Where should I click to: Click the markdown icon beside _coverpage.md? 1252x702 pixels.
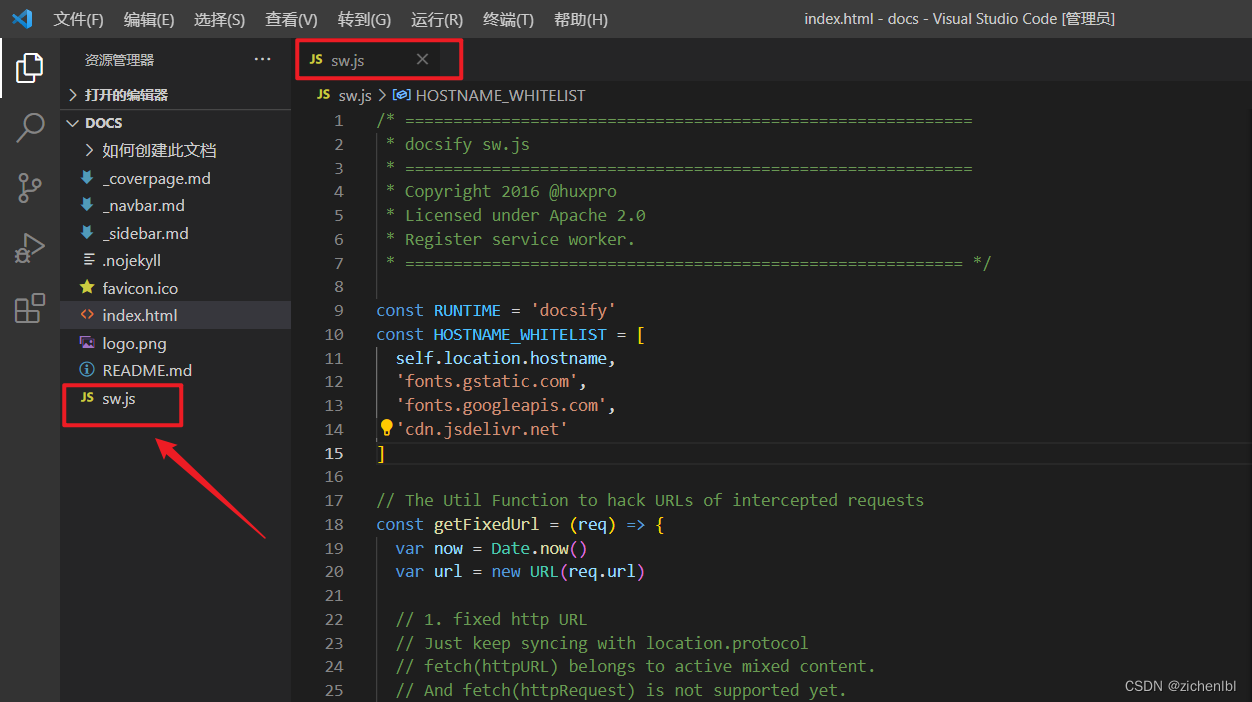(88, 178)
